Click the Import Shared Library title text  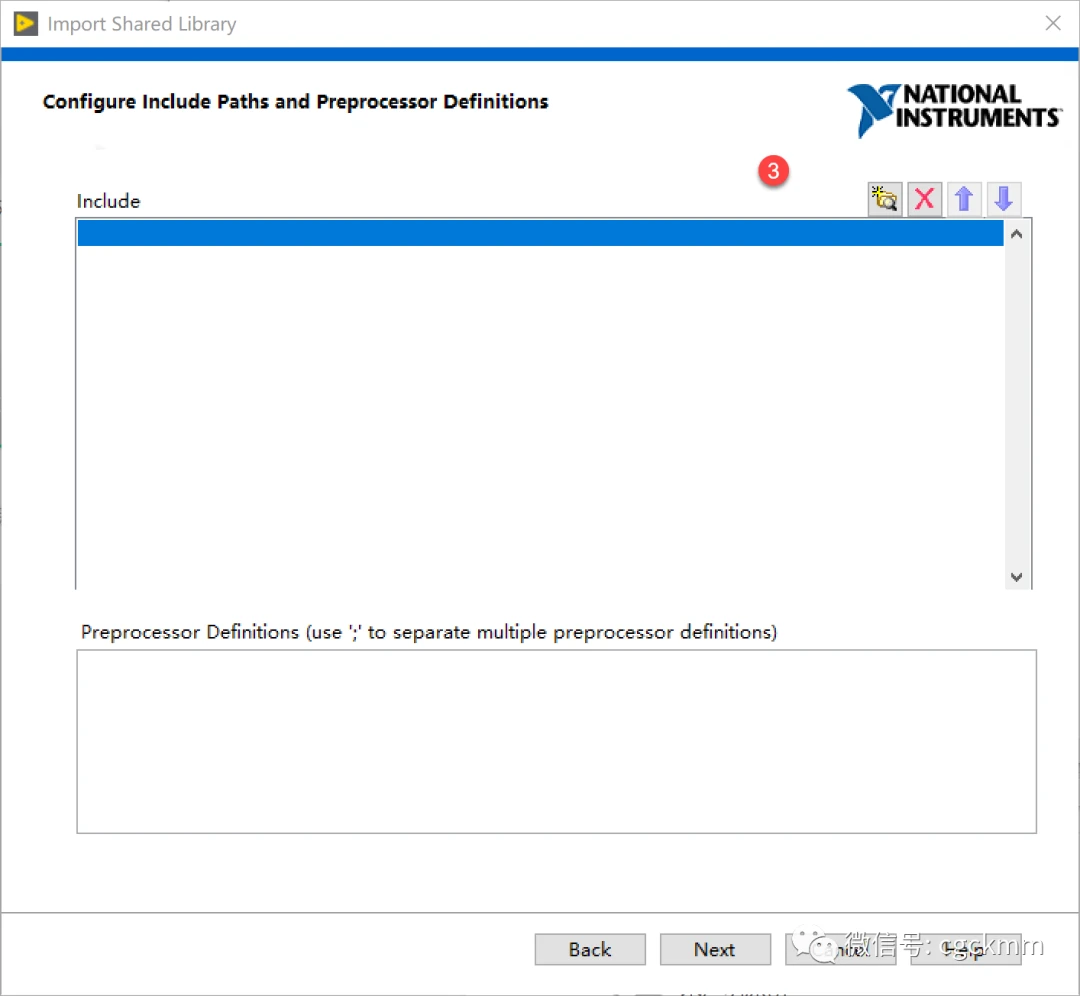click(142, 24)
